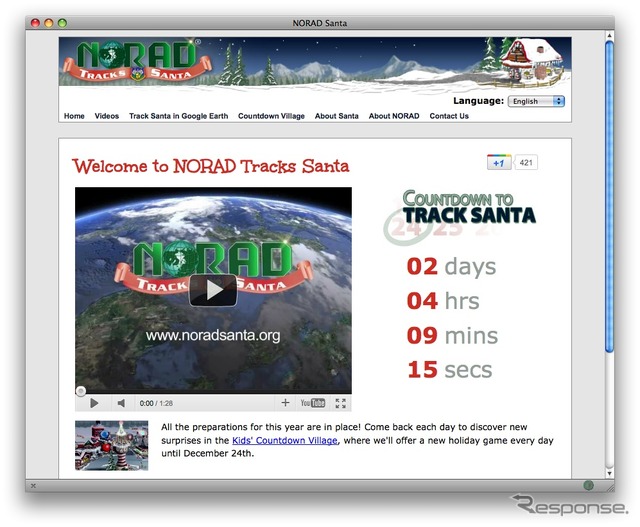
Task: Open the video on YouTube via the logo
Action: pos(313,403)
